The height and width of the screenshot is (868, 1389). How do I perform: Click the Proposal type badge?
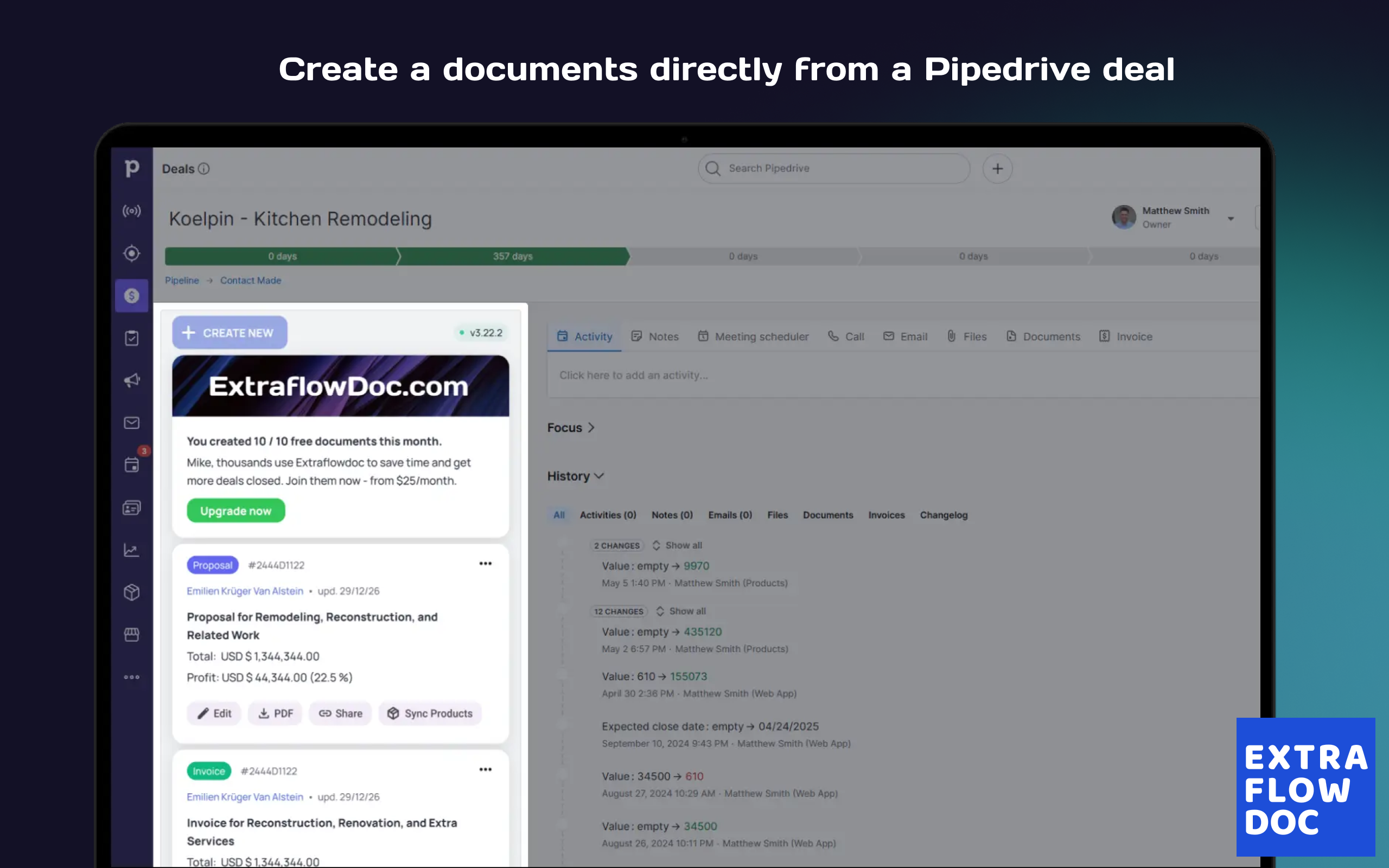212,565
